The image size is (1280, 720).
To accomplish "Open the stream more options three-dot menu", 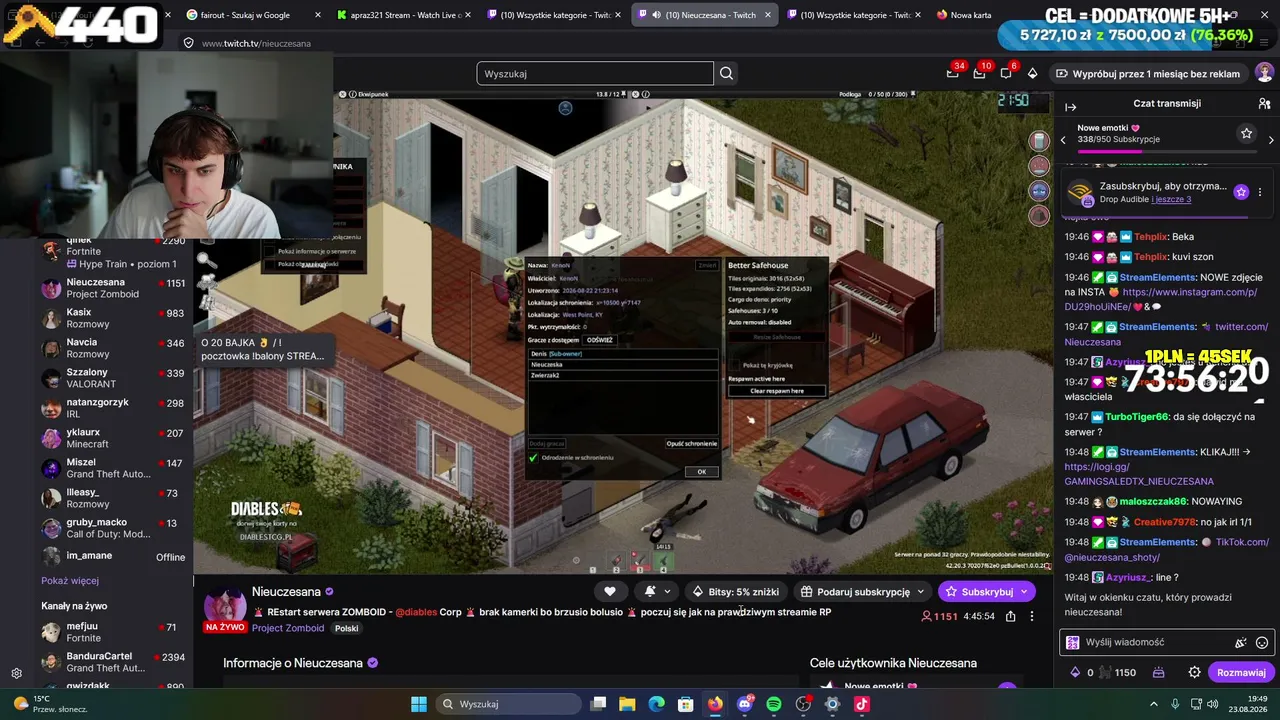I will pyautogui.click(x=1032, y=616).
